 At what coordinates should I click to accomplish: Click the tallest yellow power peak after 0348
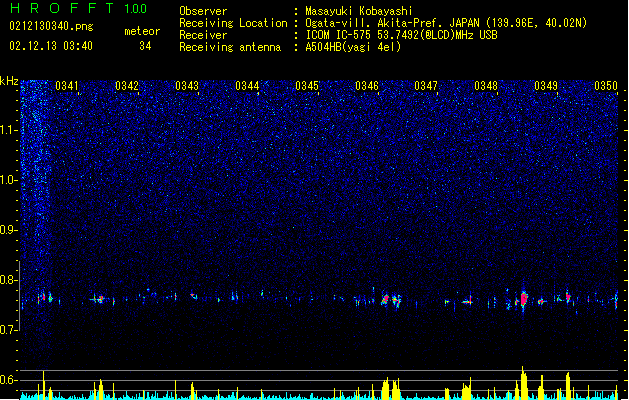523,382
